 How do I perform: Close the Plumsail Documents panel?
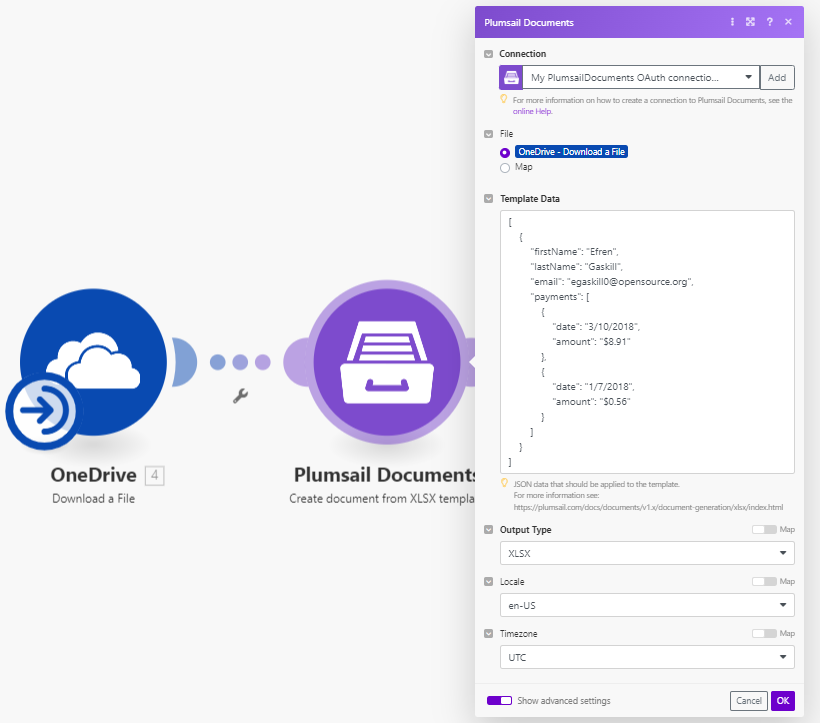788,22
